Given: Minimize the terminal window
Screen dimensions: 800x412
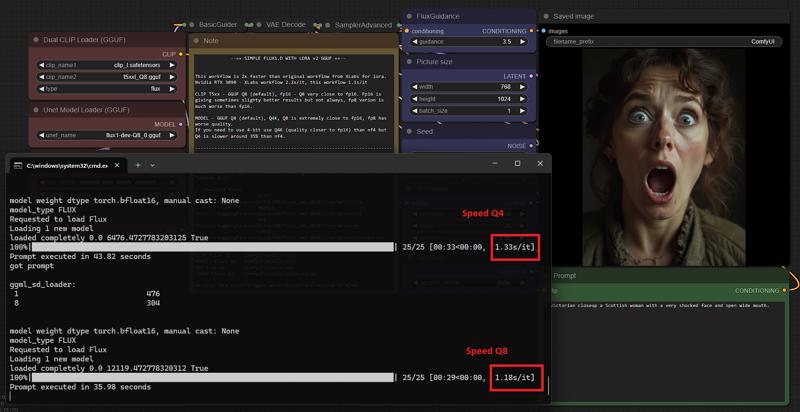Looking at the screenshot, I should [495, 163].
